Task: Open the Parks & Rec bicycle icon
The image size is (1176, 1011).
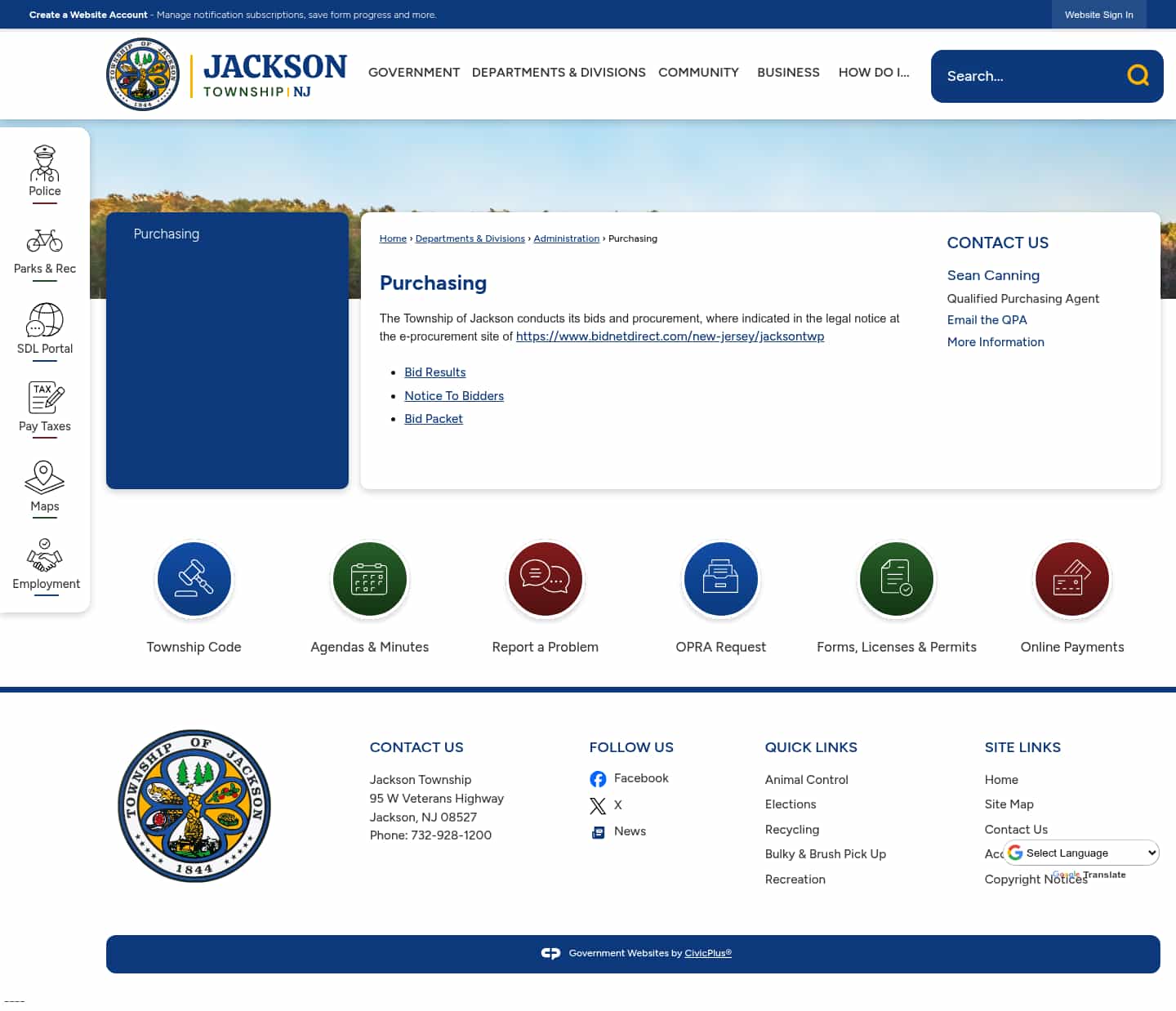Action: [45, 240]
